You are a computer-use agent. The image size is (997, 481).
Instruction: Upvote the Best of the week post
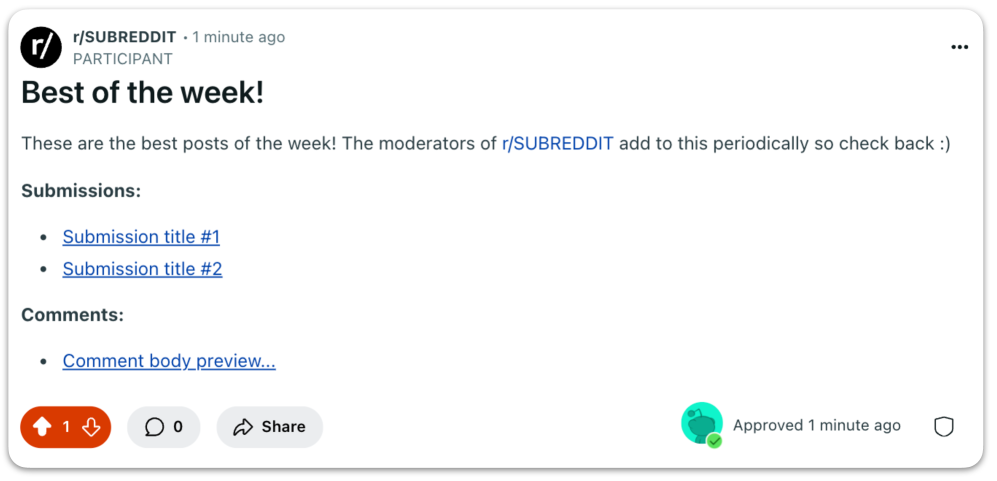(42, 427)
